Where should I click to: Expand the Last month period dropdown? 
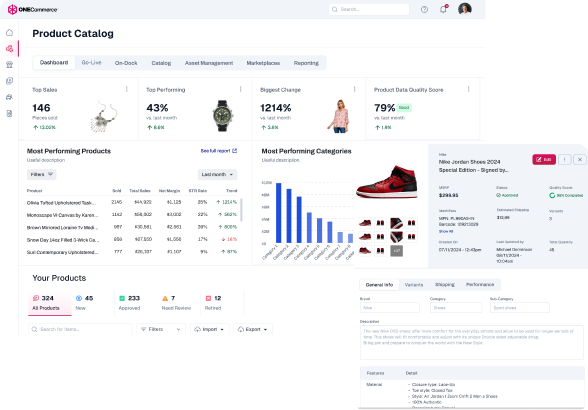(218, 174)
